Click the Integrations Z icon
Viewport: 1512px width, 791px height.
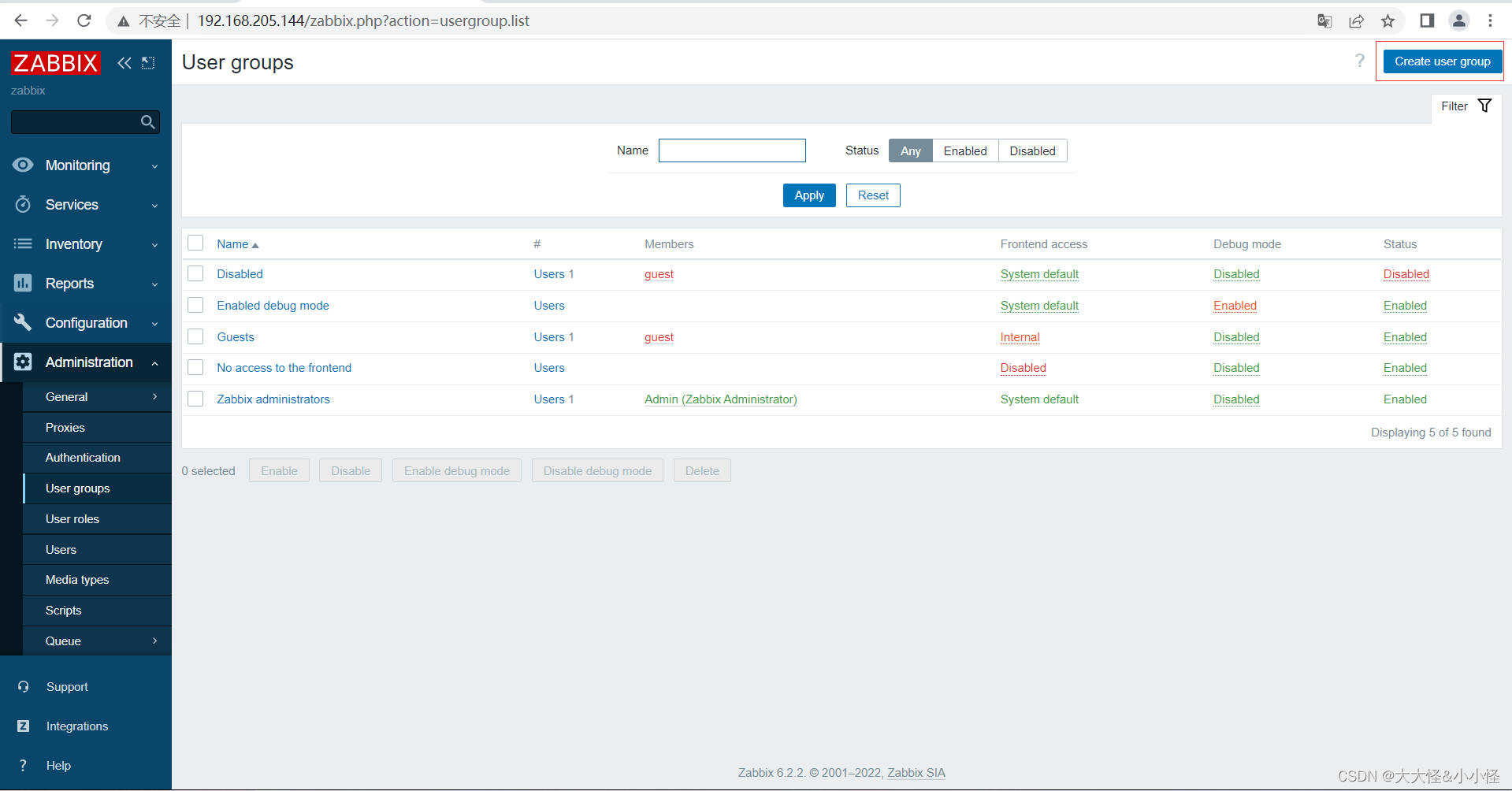pos(24,726)
